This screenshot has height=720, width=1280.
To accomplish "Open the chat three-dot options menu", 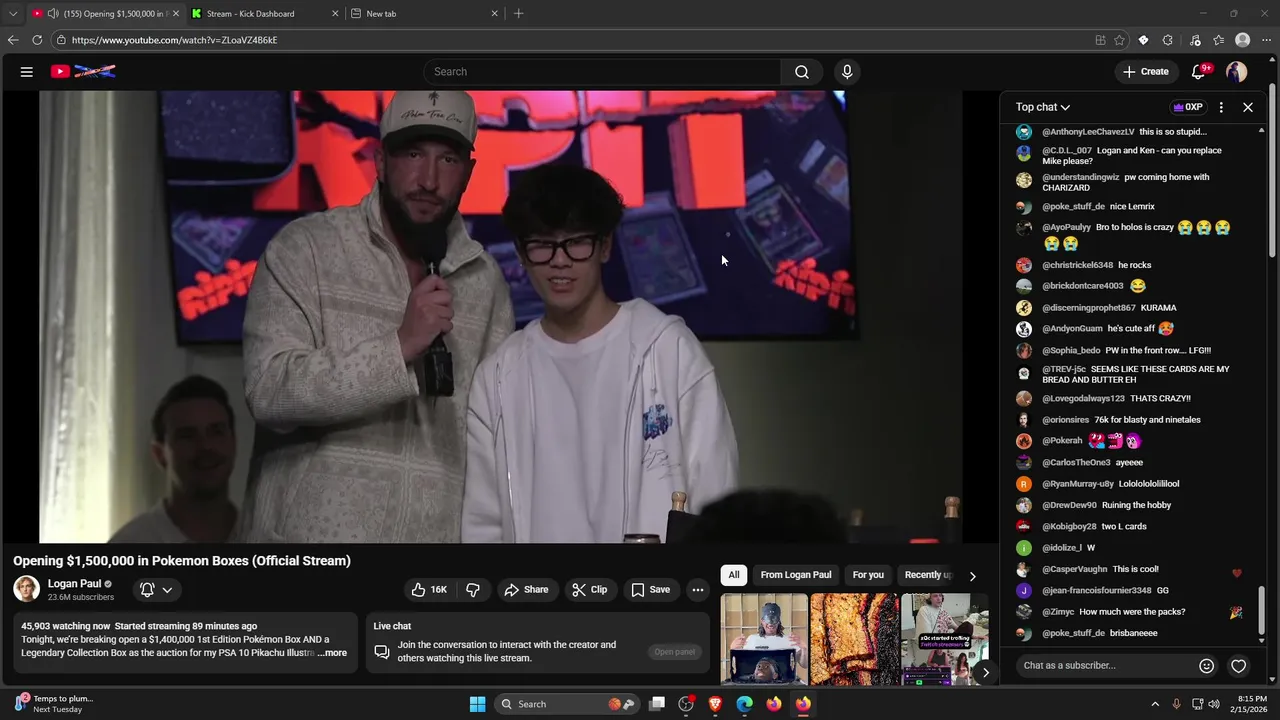I will (x=1221, y=107).
